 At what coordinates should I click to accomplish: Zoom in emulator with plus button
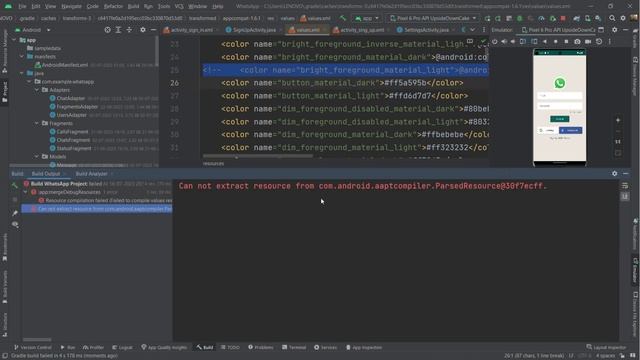click(x=618, y=120)
